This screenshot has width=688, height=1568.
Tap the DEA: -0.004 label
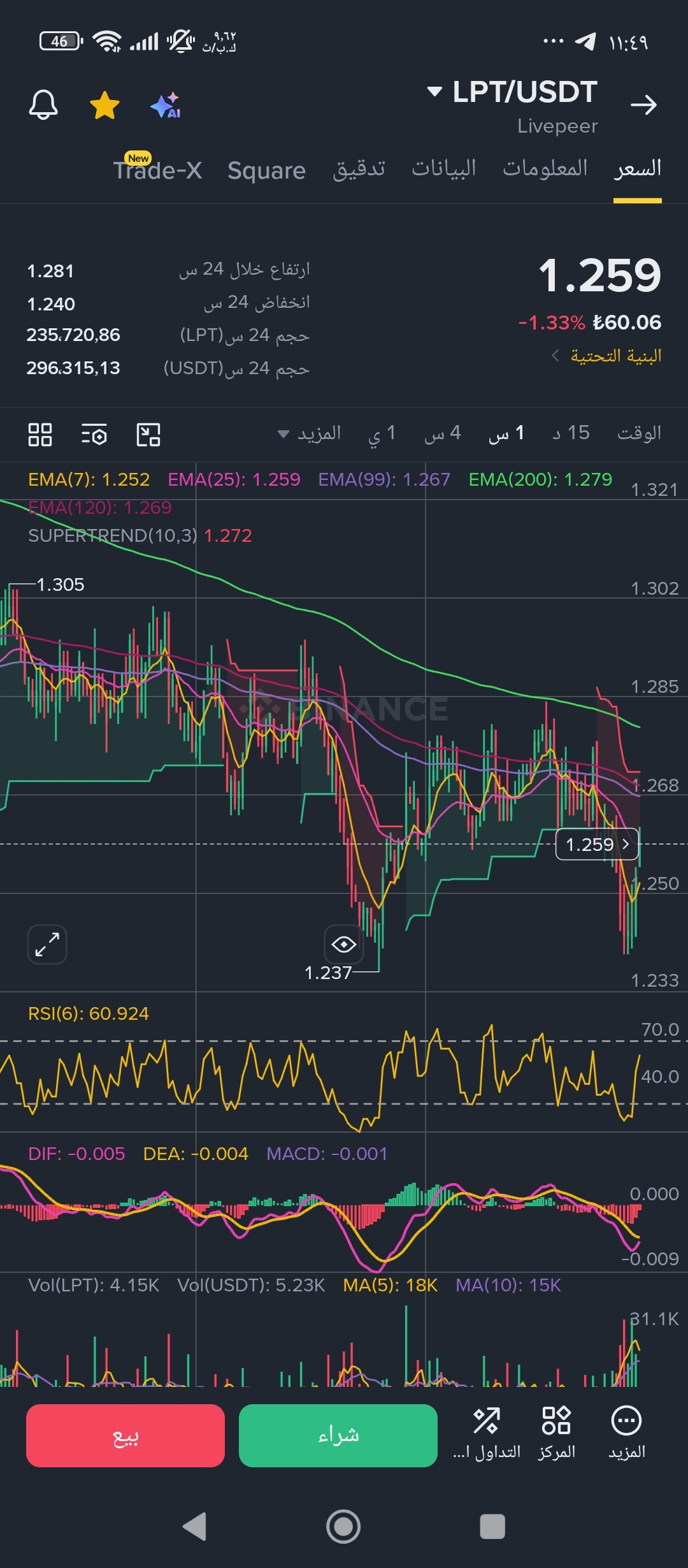[x=196, y=1154]
